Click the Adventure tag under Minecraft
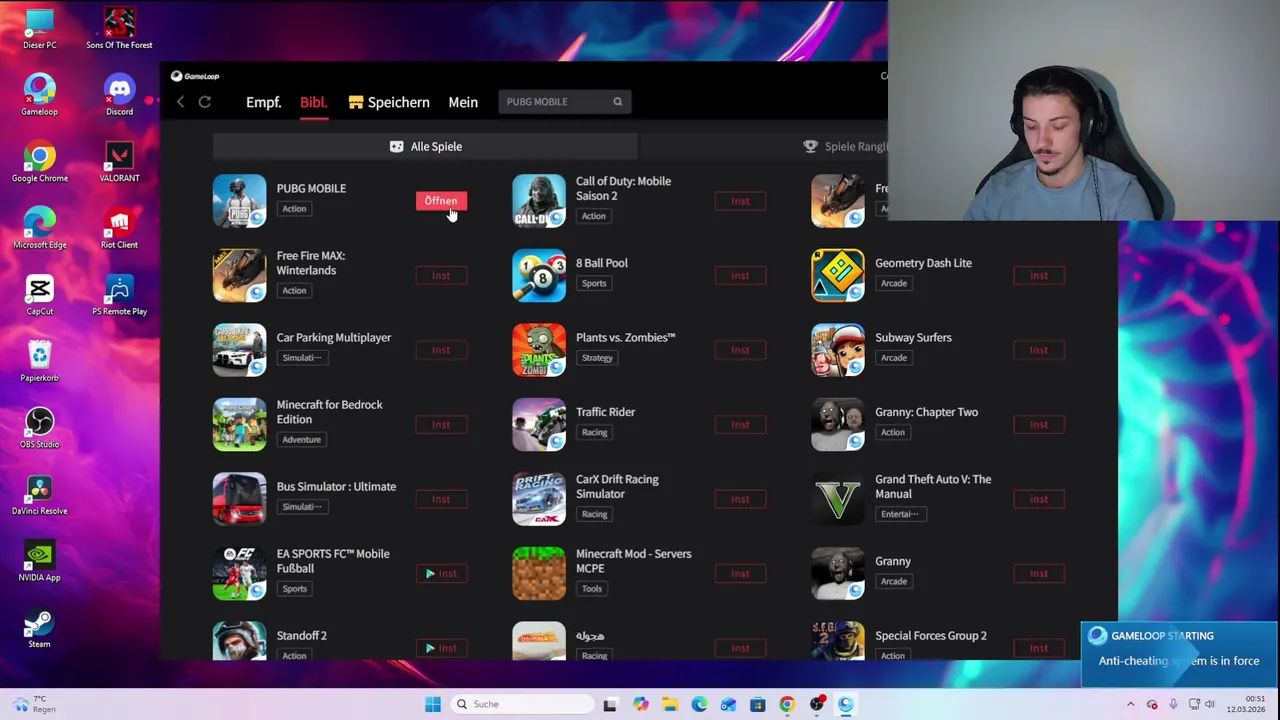Image resolution: width=1280 pixels, height=720 pixels. (x=301, y=439)
